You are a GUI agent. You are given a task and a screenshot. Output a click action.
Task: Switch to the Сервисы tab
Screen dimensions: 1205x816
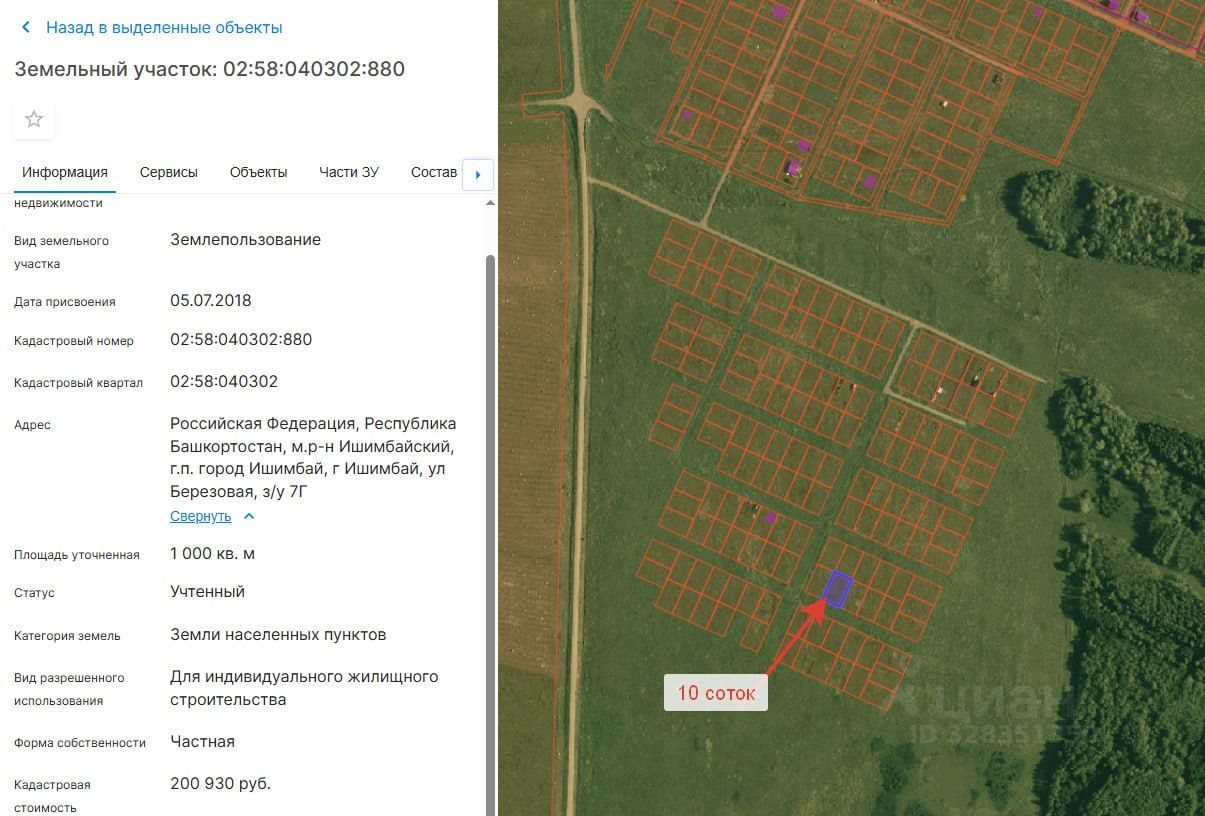click(x=169, y=172)
